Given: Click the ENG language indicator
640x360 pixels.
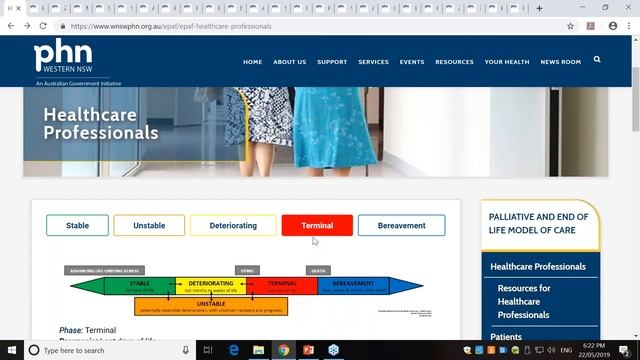Looking at the screenshot, I should coord(566,350).
